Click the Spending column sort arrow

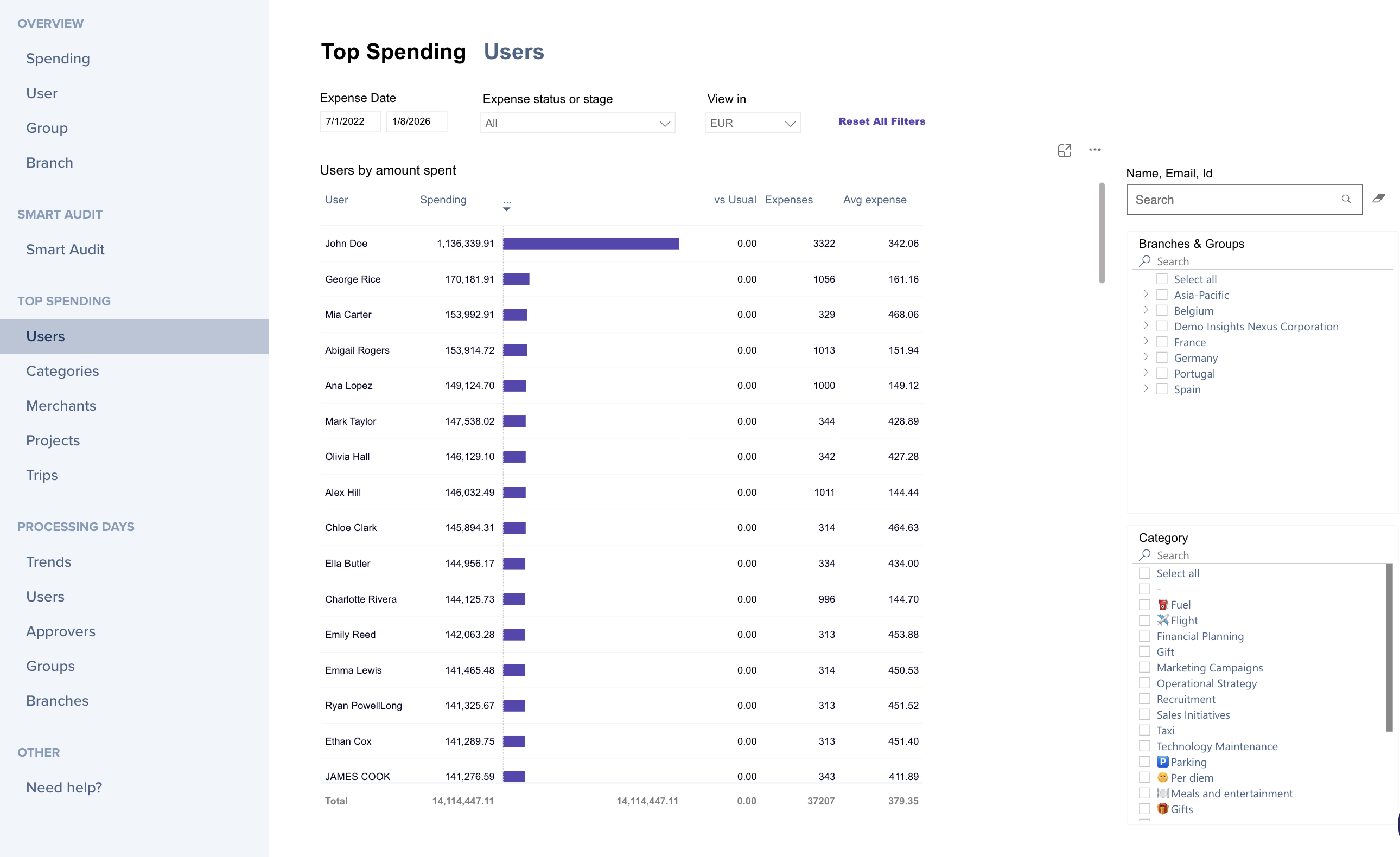[506, 209]
